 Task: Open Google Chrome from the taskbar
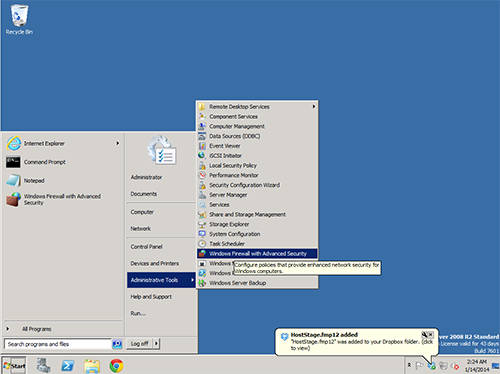pyautogui.click(x=116, y=366)
